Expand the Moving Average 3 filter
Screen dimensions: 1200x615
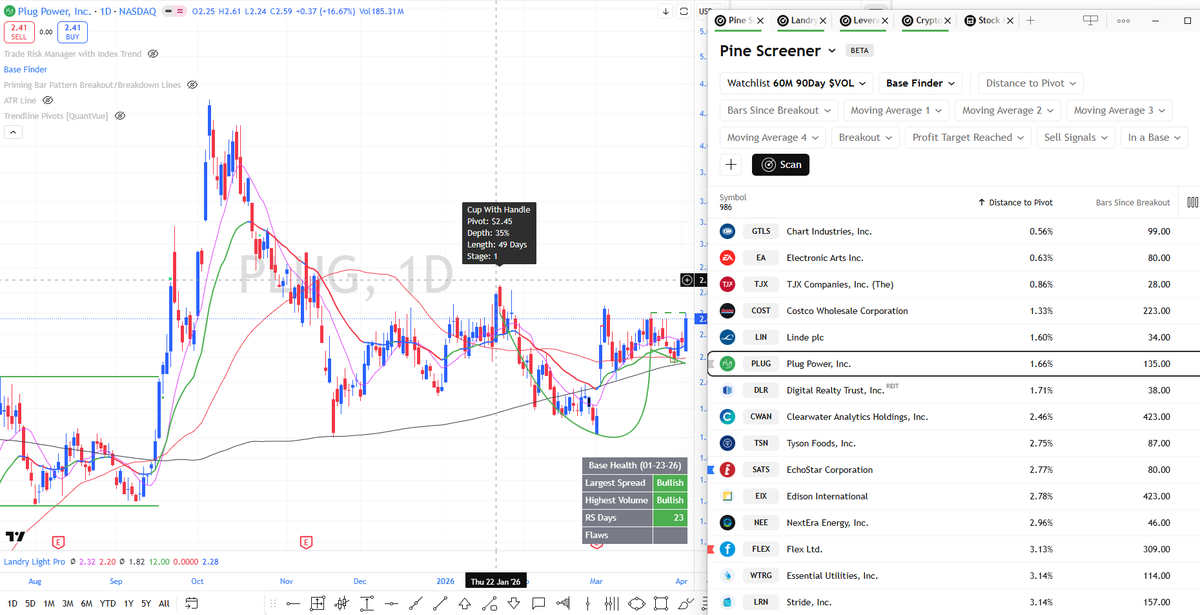pos(1120,110)
